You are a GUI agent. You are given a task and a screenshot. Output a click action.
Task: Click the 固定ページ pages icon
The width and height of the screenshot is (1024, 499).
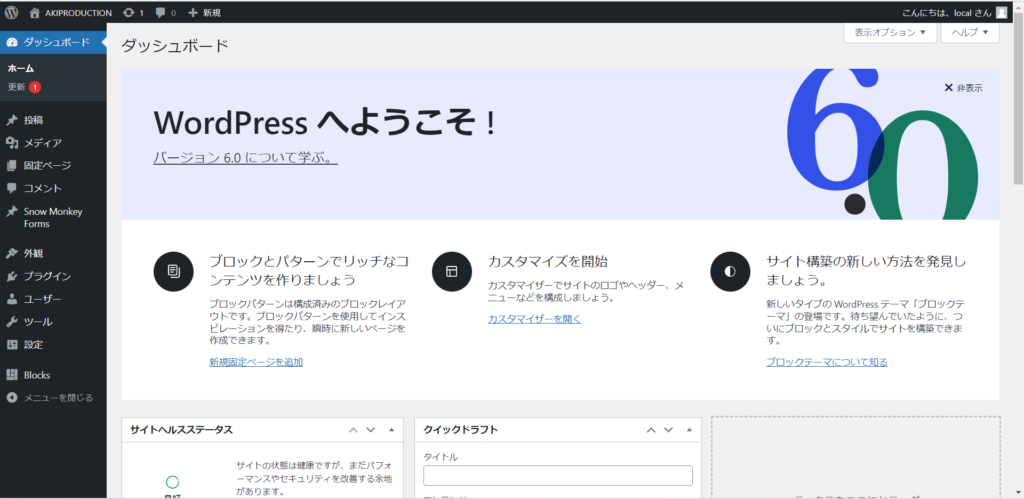12,166
